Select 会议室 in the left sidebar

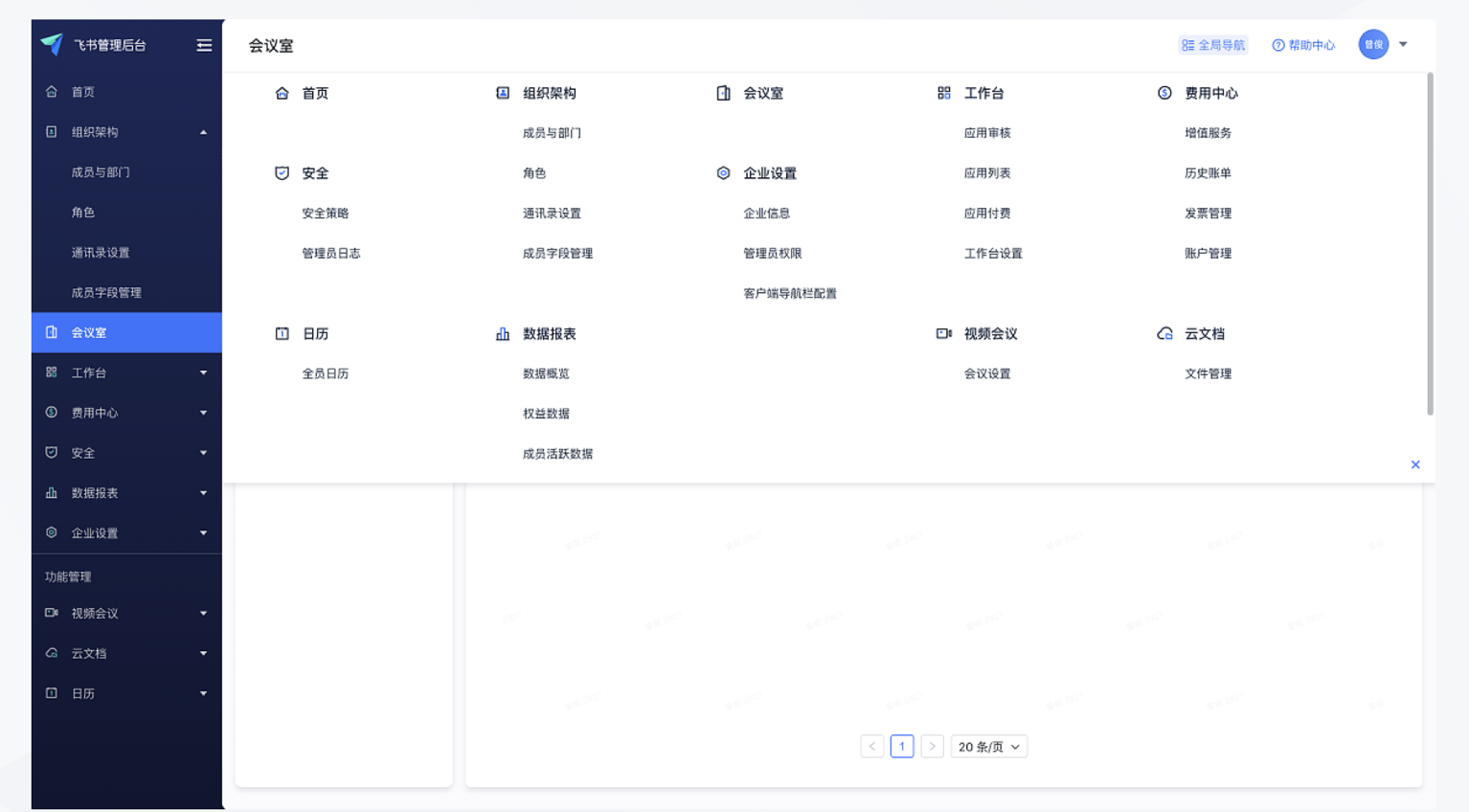point(89,332)
